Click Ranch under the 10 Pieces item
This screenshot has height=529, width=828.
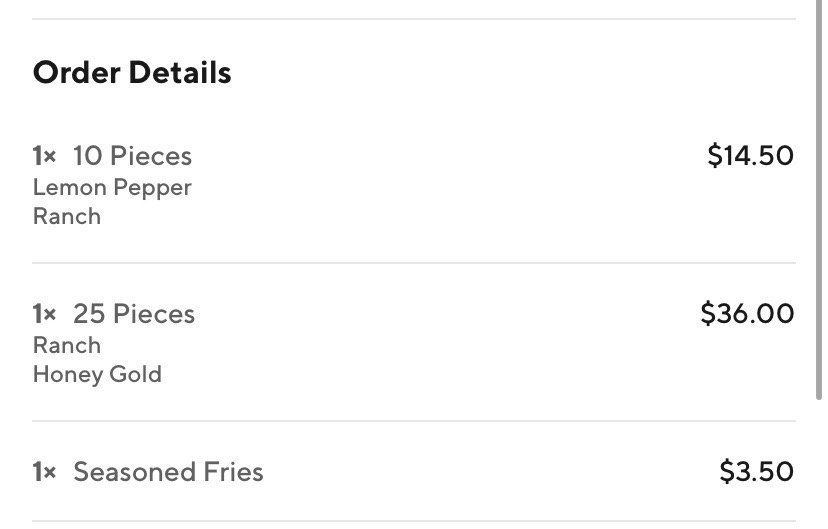[67, 216]
